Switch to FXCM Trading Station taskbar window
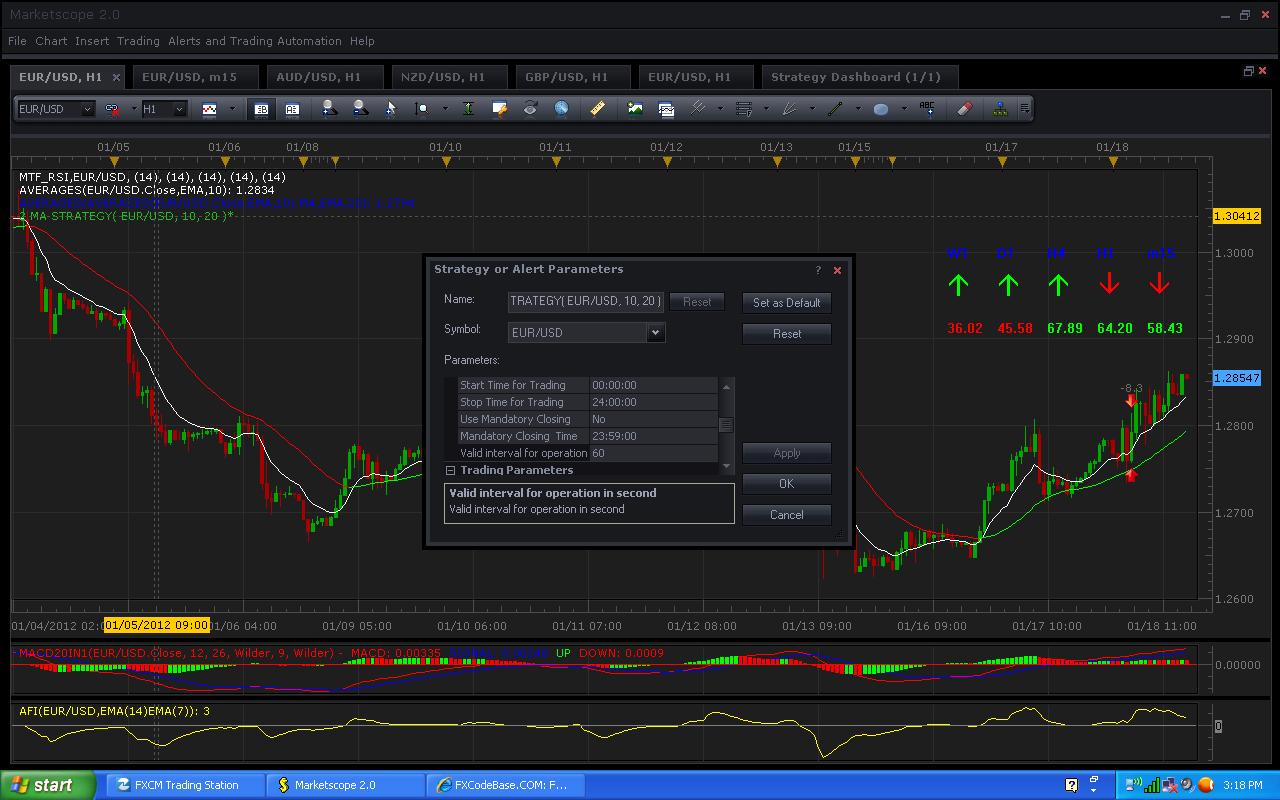Screen dimensions: 1280x800 pos(186,785)
